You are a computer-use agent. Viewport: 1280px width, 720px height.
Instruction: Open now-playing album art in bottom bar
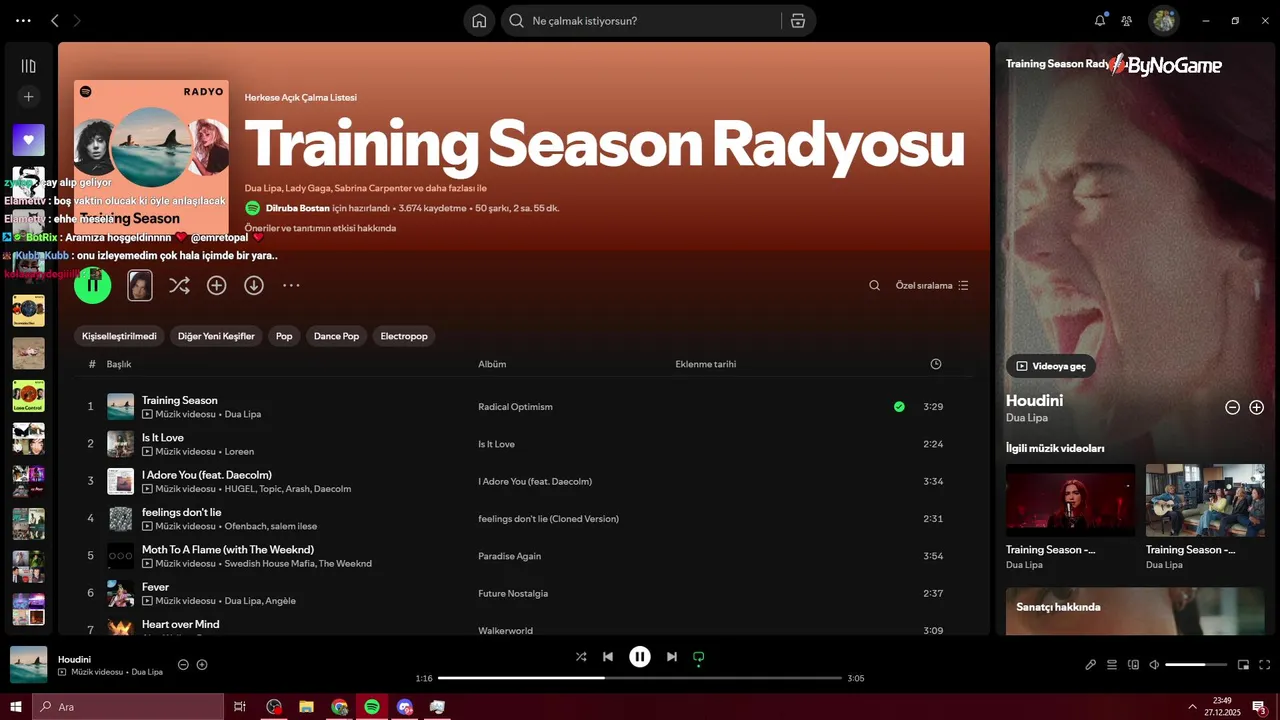pyautogui.click(x=28, y=665)
